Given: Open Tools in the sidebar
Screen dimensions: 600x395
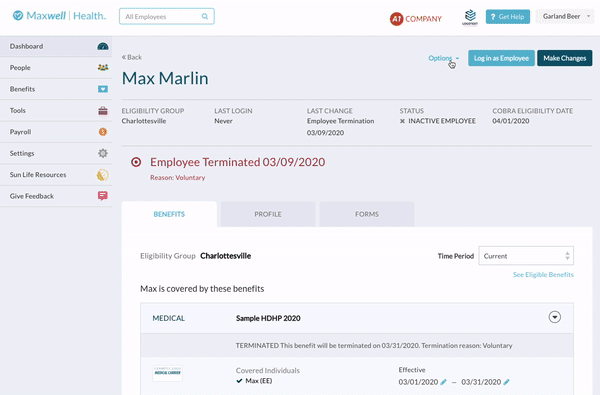Looking at the screenshot, I should tap(56, 111).
